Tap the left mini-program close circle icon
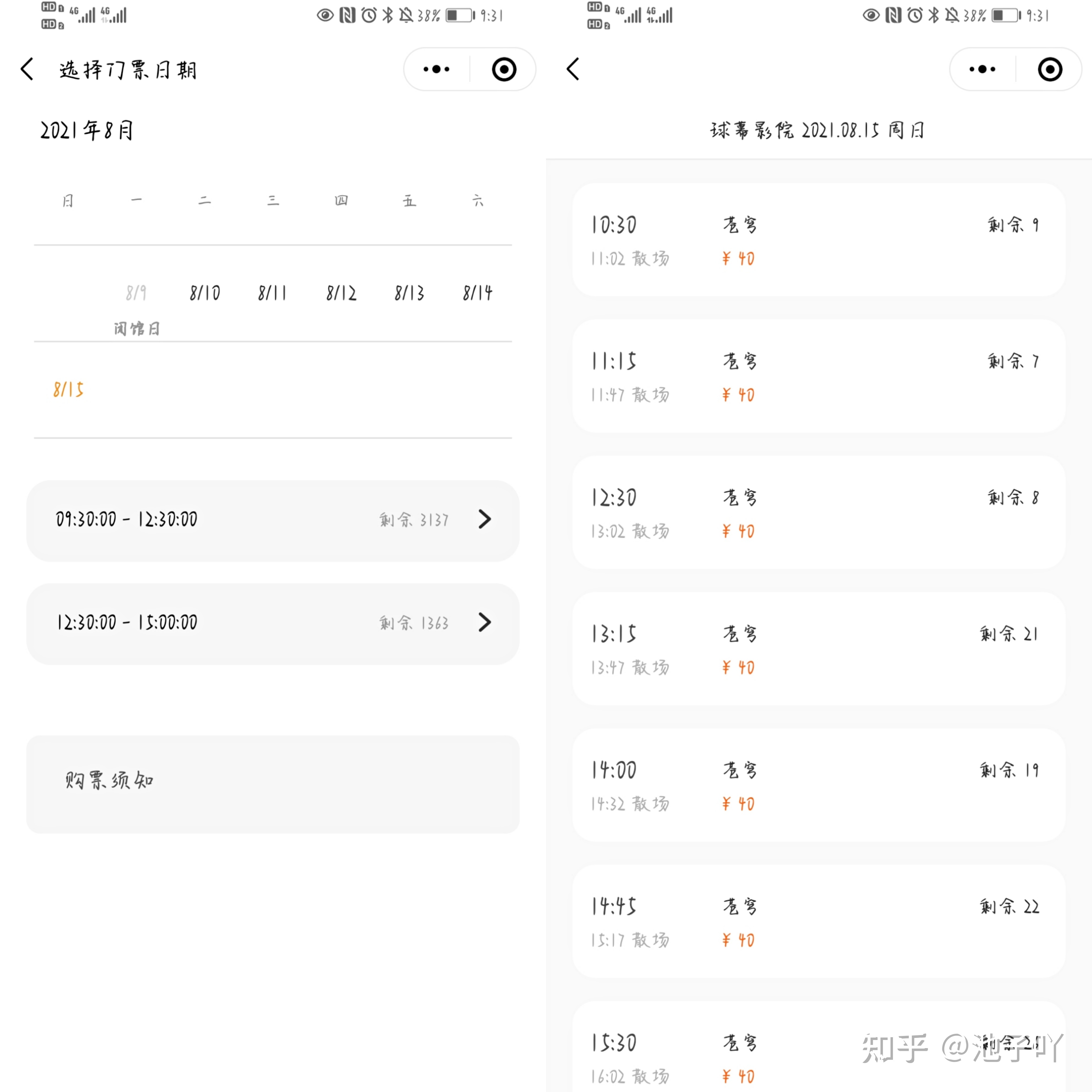This screenshot has height=1092, width=1092. pos(503,70)
